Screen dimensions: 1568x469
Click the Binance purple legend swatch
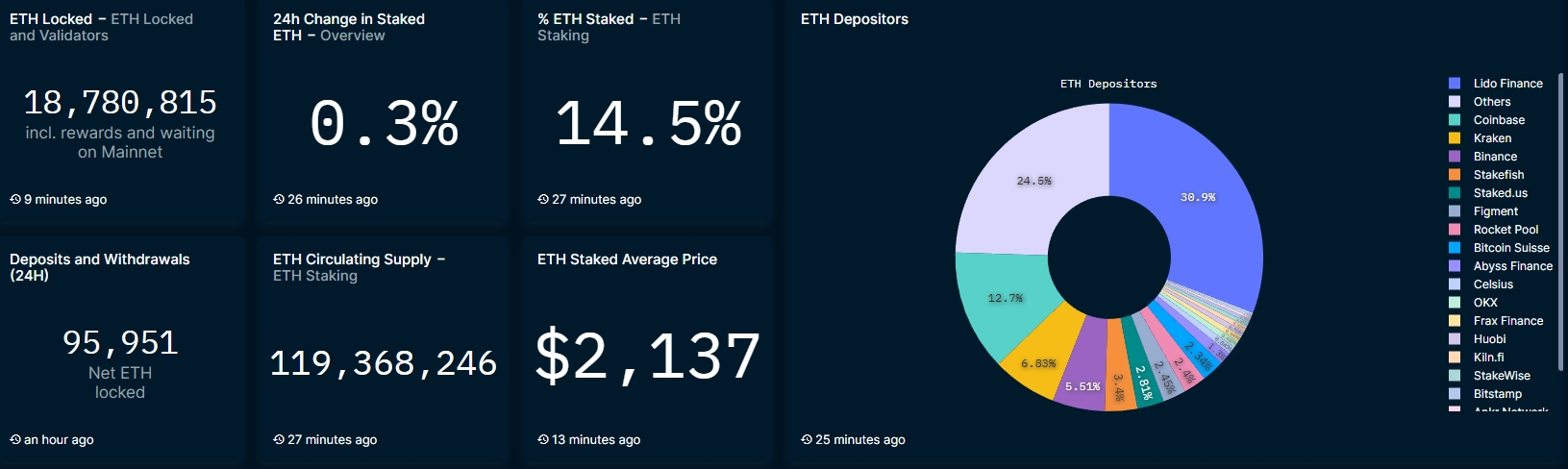click(x=1455, y=157)
